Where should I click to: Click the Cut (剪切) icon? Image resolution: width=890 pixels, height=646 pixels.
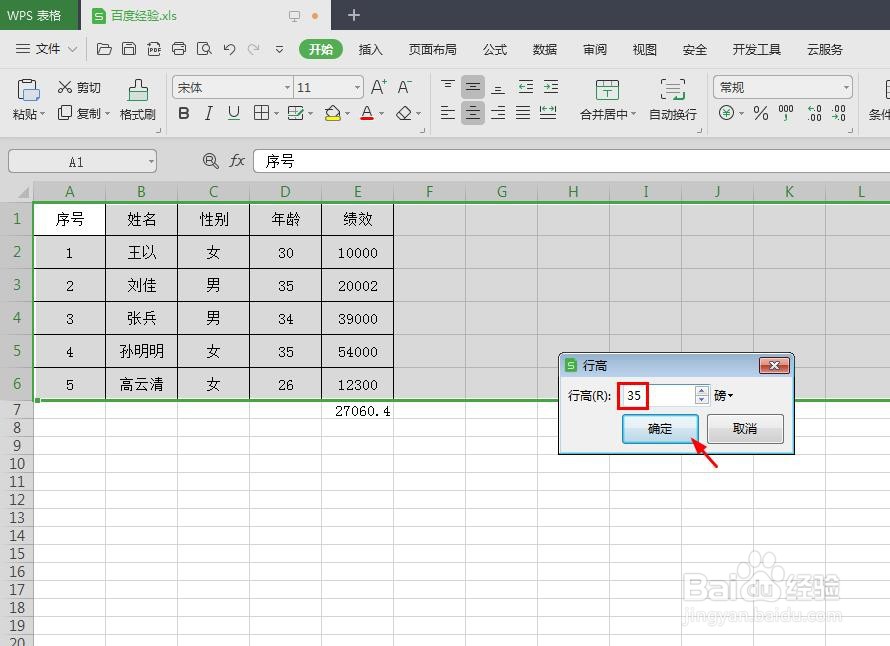(x=63, y=86)
